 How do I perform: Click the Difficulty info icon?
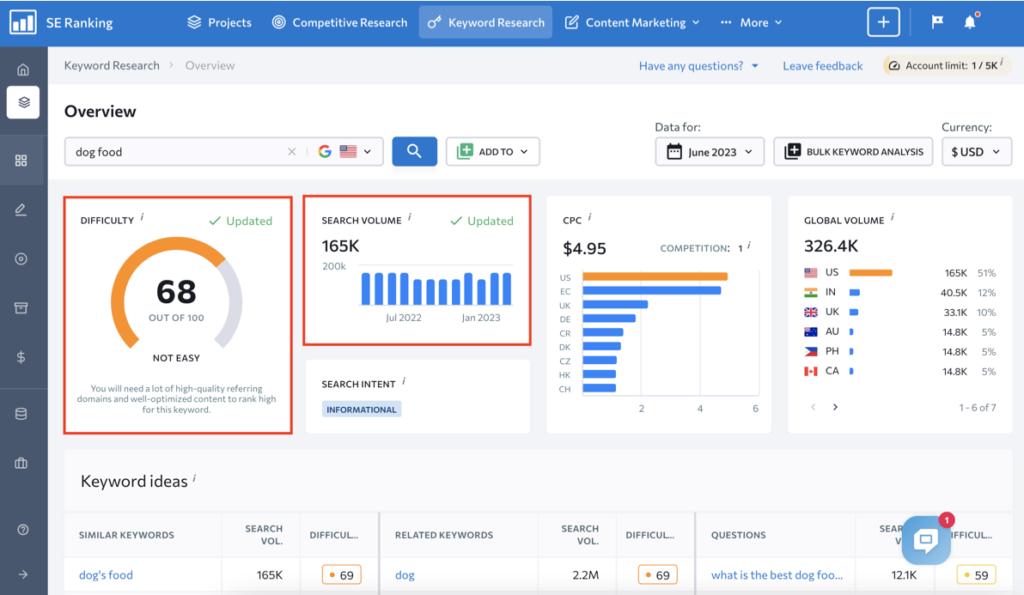(x=142, y=217)
